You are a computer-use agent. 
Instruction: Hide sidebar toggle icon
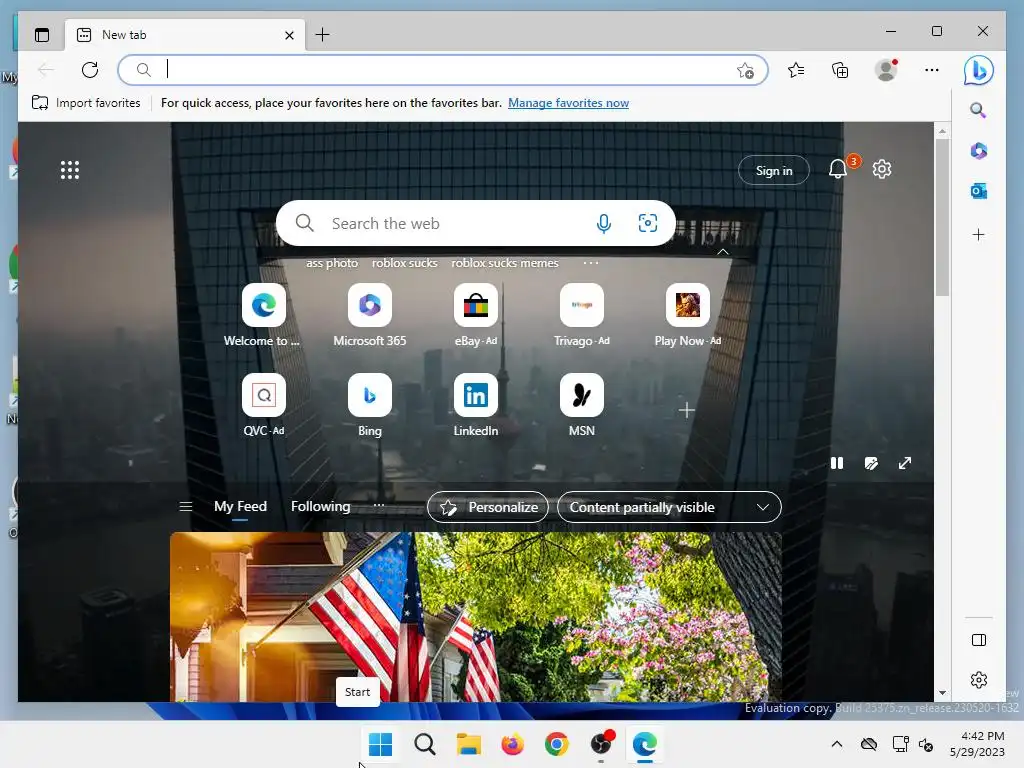[x=979, y=640]
